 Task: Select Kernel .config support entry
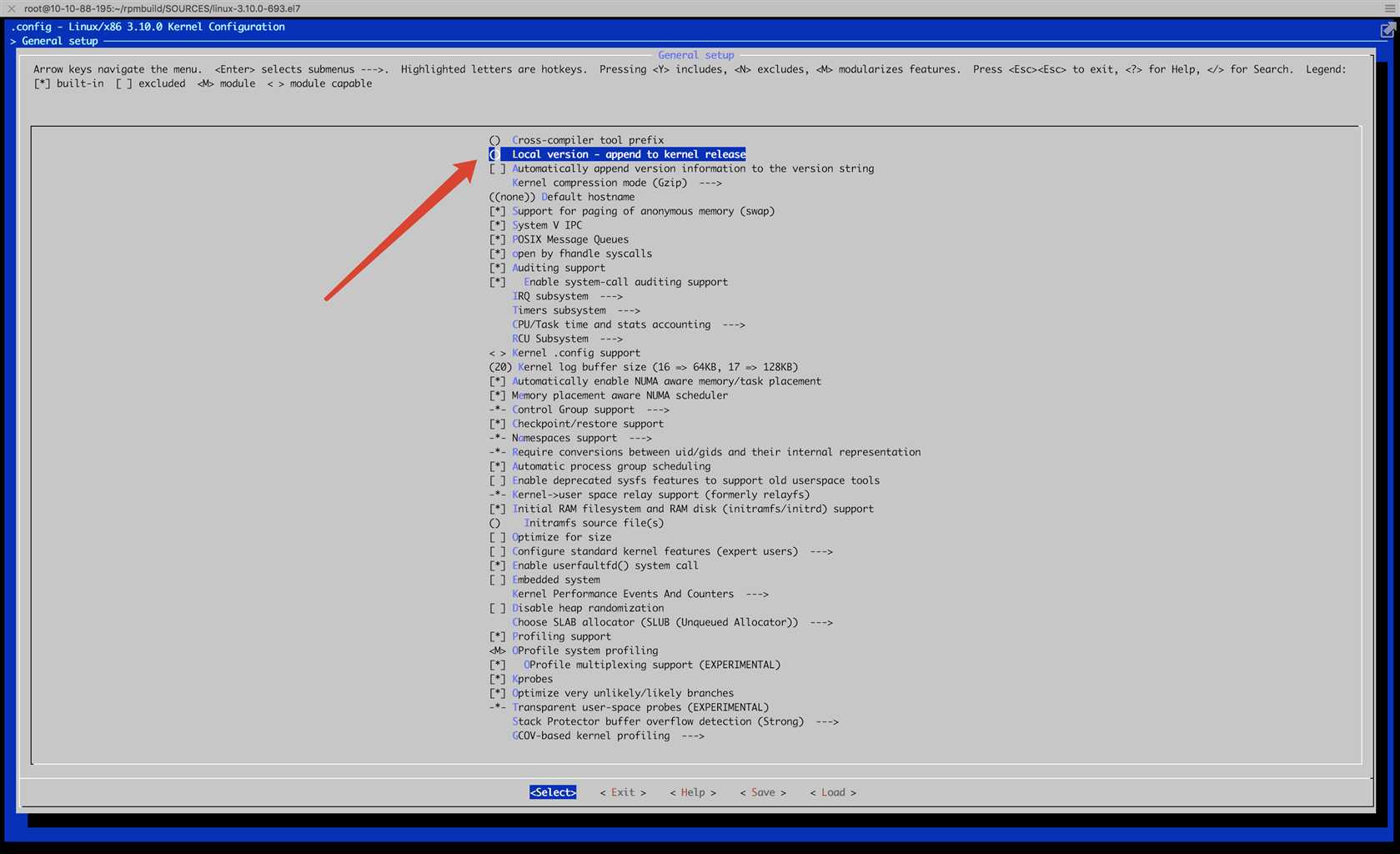(565, 353)
